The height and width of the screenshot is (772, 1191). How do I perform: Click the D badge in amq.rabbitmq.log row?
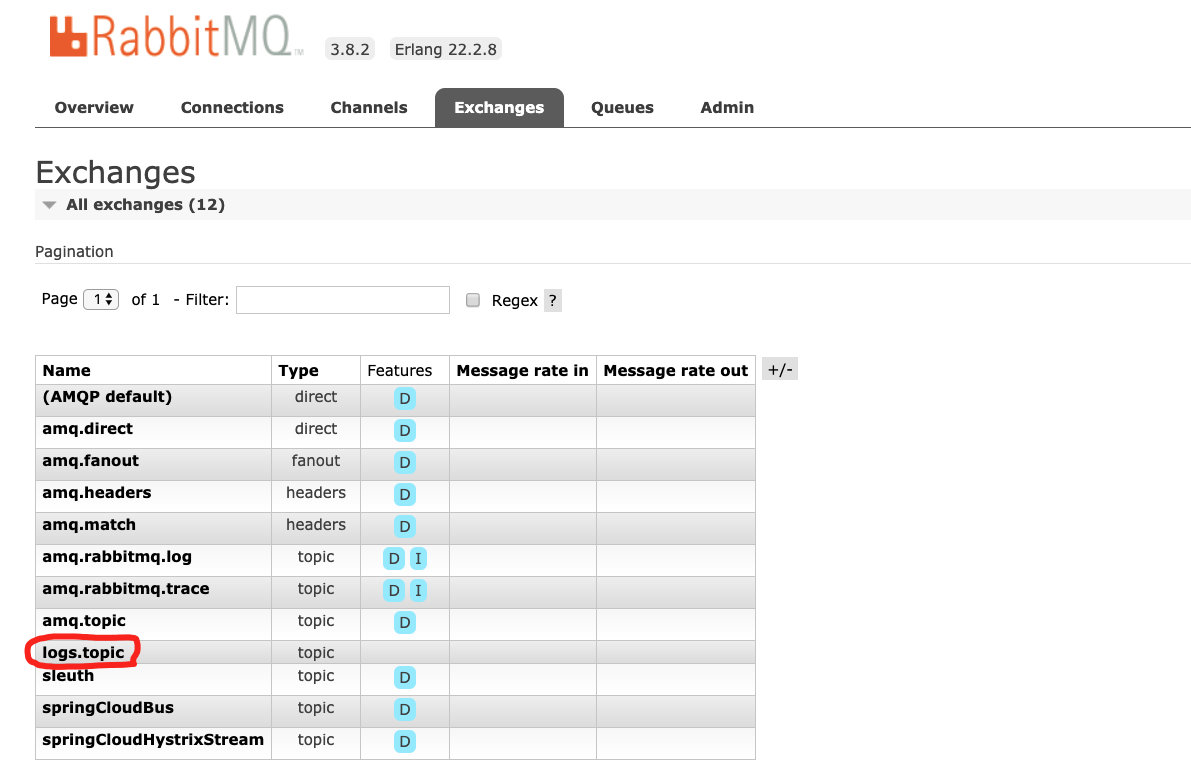393,558
